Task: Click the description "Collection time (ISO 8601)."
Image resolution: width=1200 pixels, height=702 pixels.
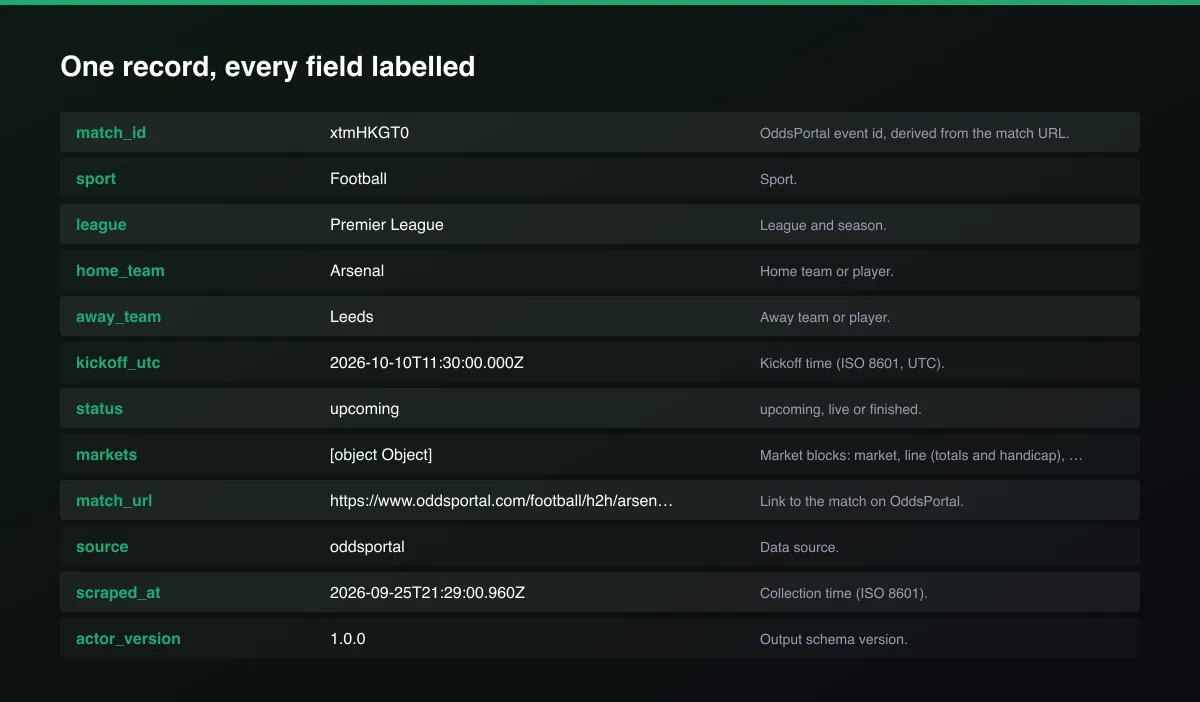Action: (x=844, y=594)
